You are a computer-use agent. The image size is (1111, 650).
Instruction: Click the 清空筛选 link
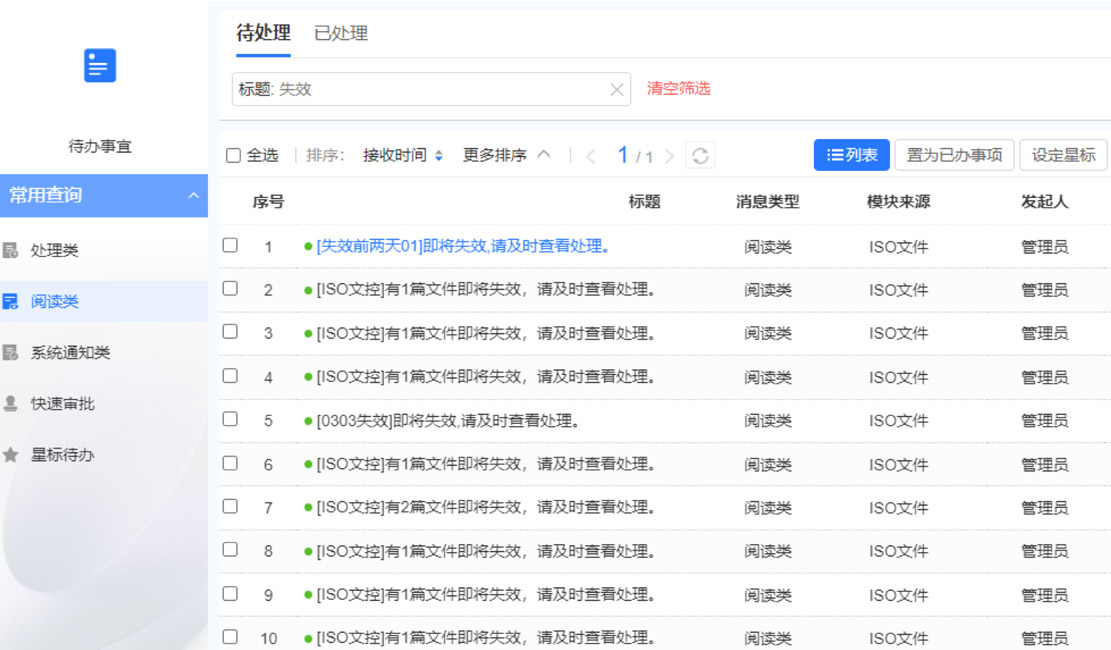678,88
